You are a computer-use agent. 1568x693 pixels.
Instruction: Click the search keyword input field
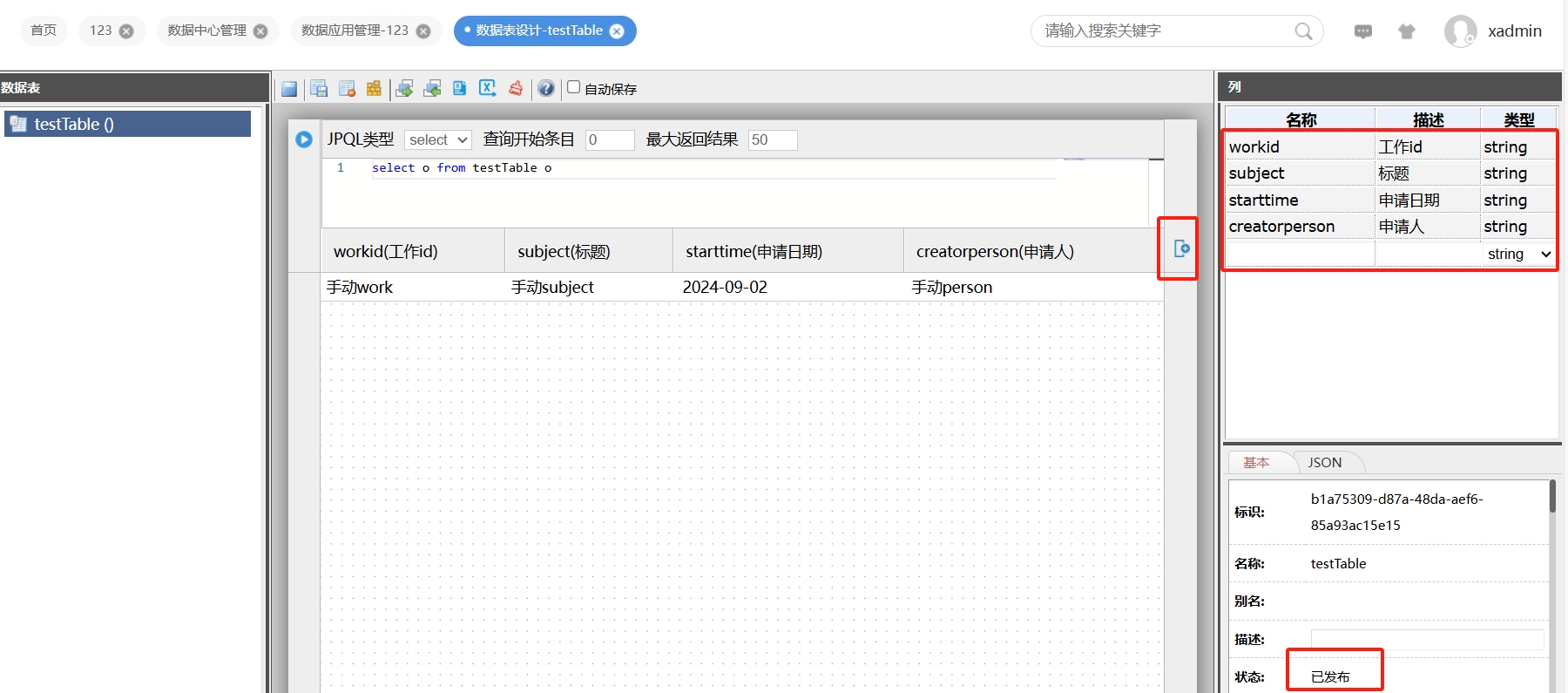tap(1167, 31)
